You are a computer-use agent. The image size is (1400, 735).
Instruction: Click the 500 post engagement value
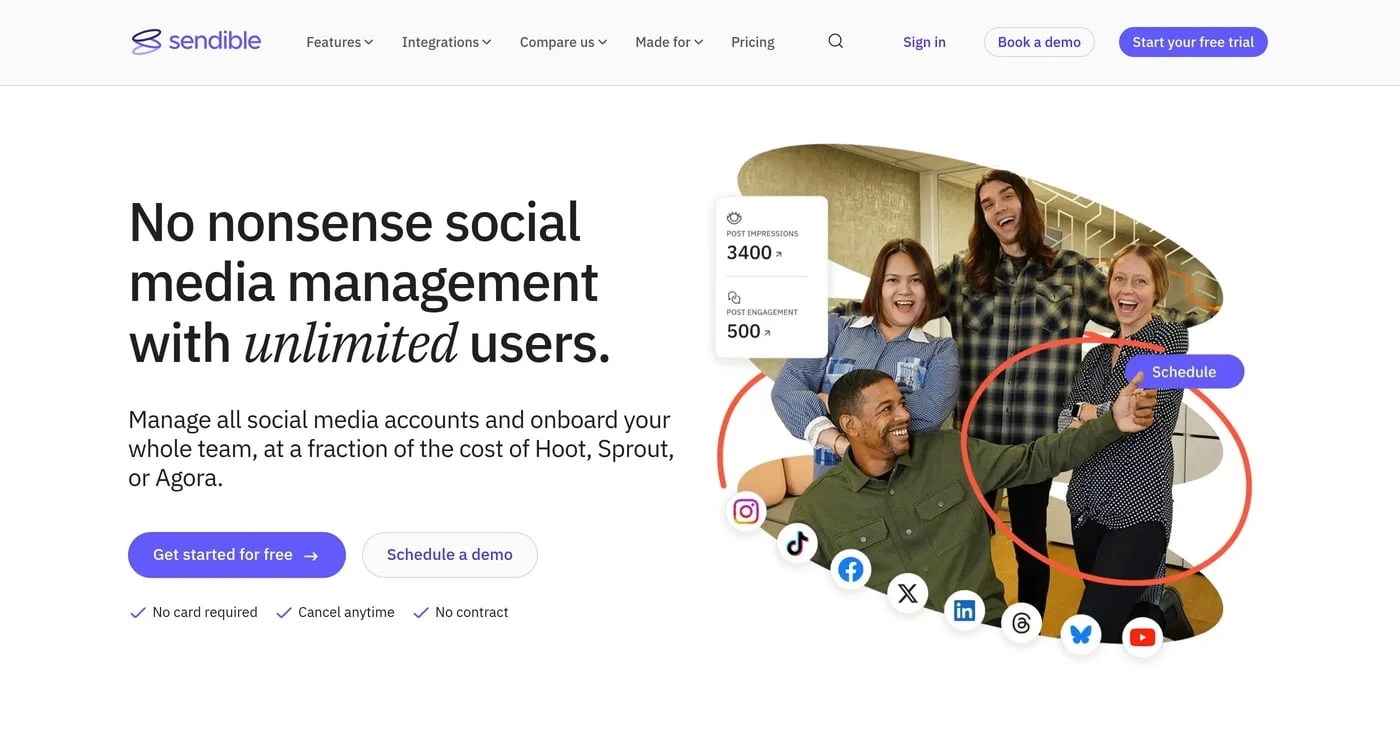(743, 332)
